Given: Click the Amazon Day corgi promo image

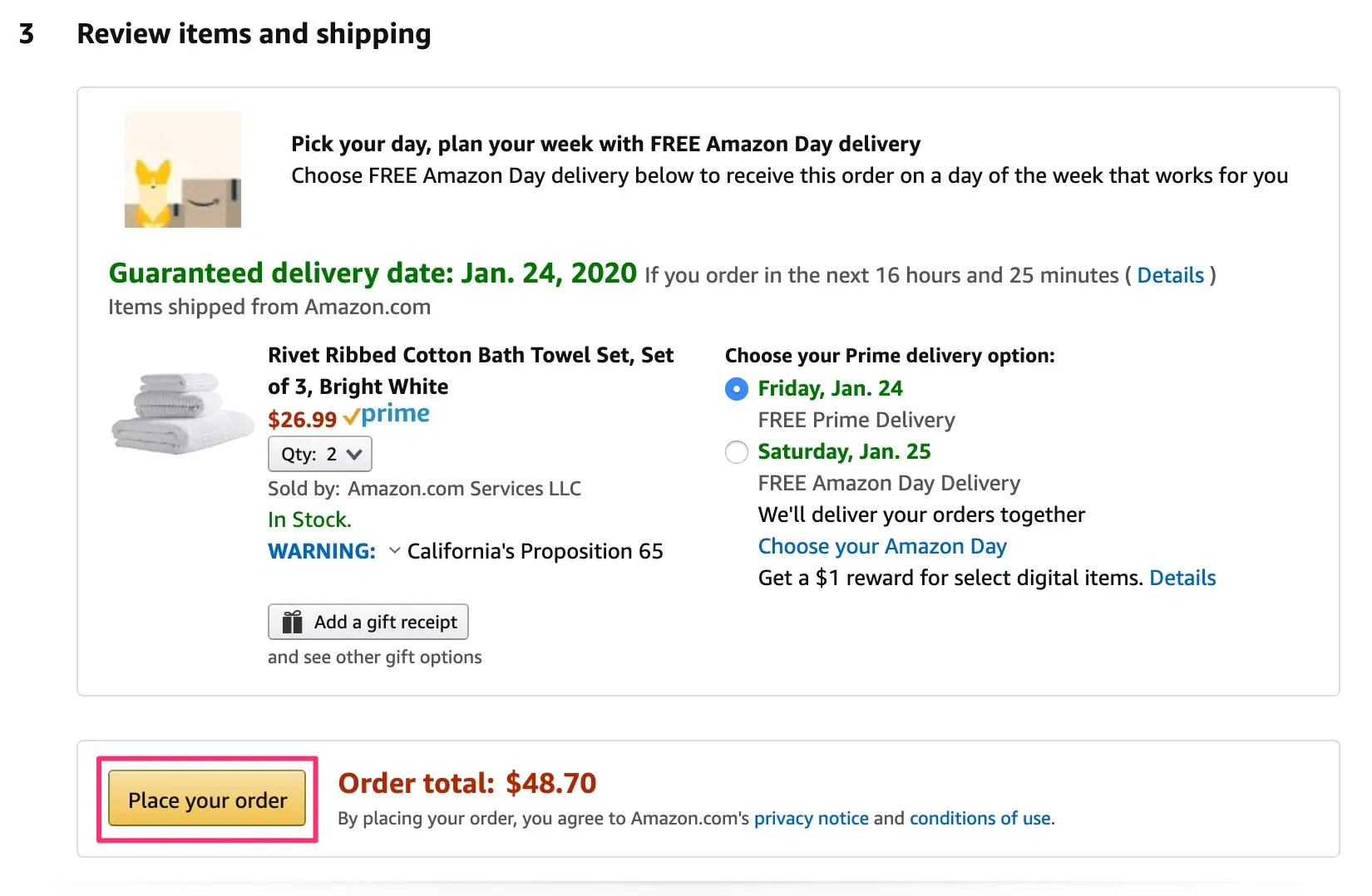Looking at the screenshot, I should click(183, 170).
